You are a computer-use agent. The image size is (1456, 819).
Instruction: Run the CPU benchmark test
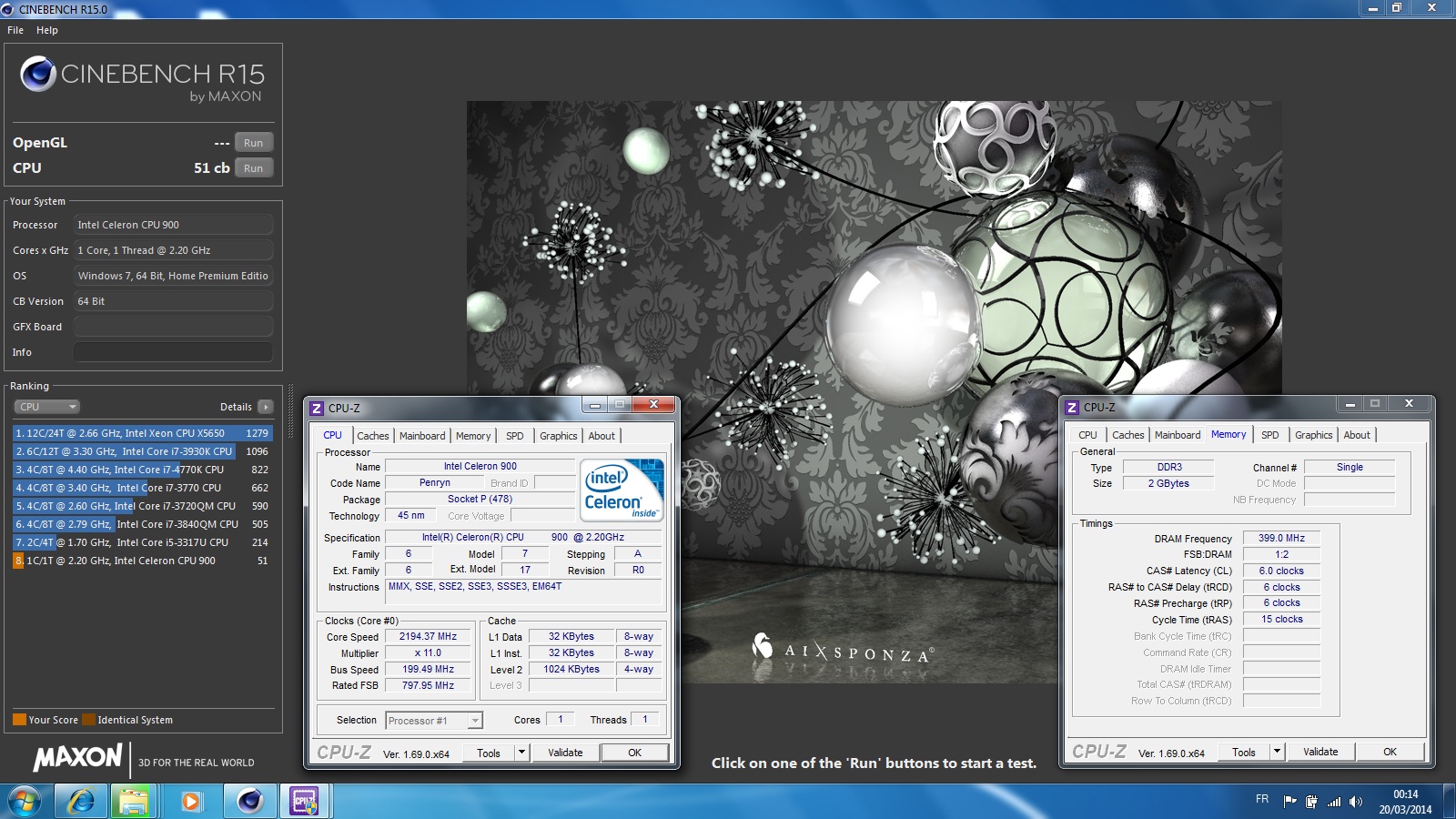click(253, 168)
